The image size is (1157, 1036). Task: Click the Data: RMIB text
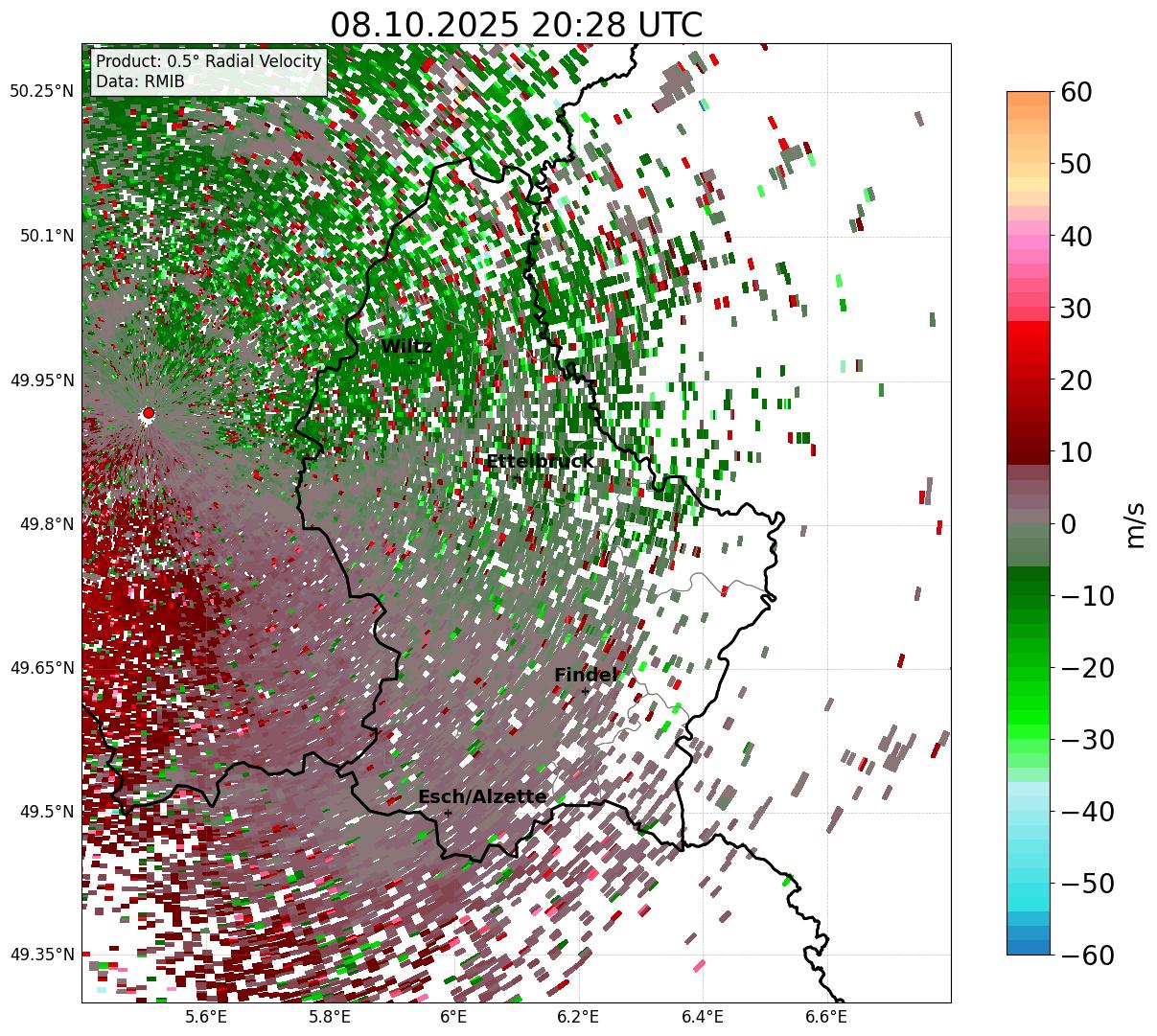tap(140, 82)
